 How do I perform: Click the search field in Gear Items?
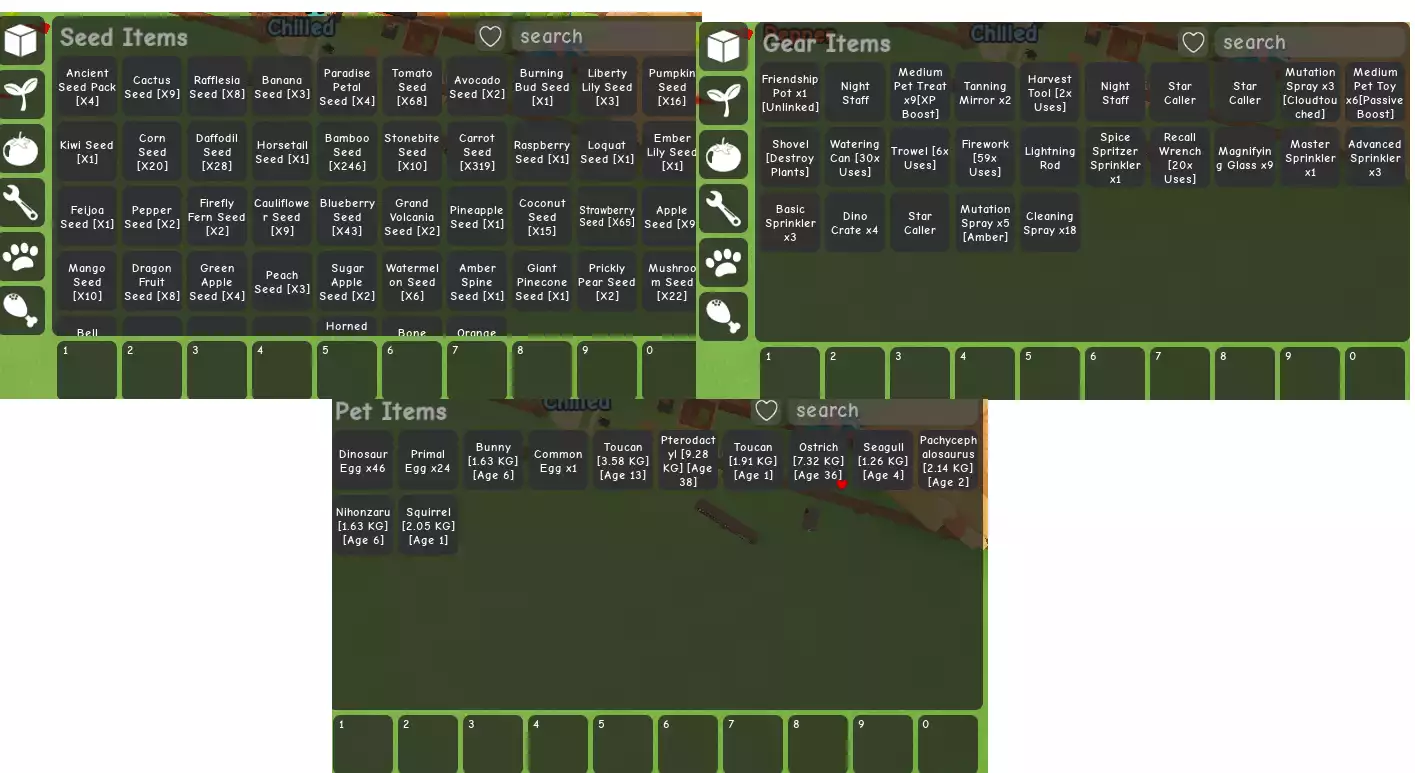1308,43
